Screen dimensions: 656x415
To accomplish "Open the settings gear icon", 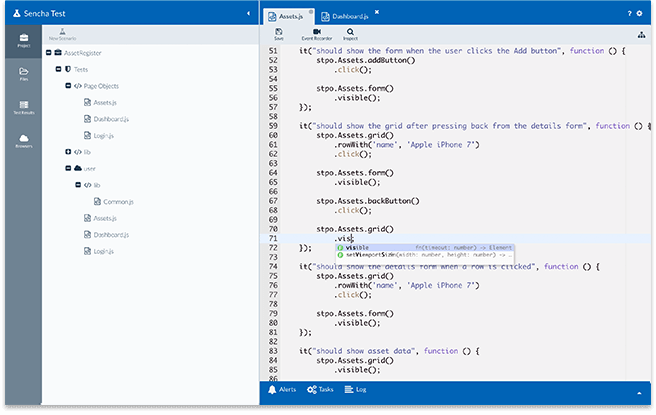I will [639, 13].
